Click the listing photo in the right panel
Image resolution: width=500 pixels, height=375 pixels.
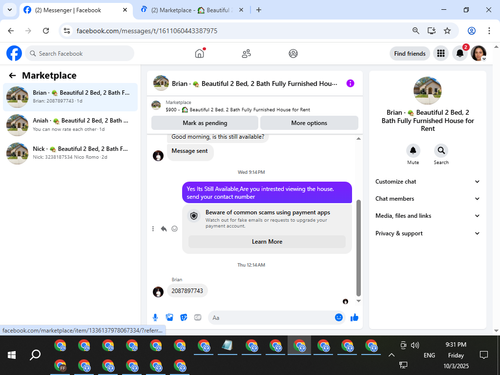coord(428,90)
